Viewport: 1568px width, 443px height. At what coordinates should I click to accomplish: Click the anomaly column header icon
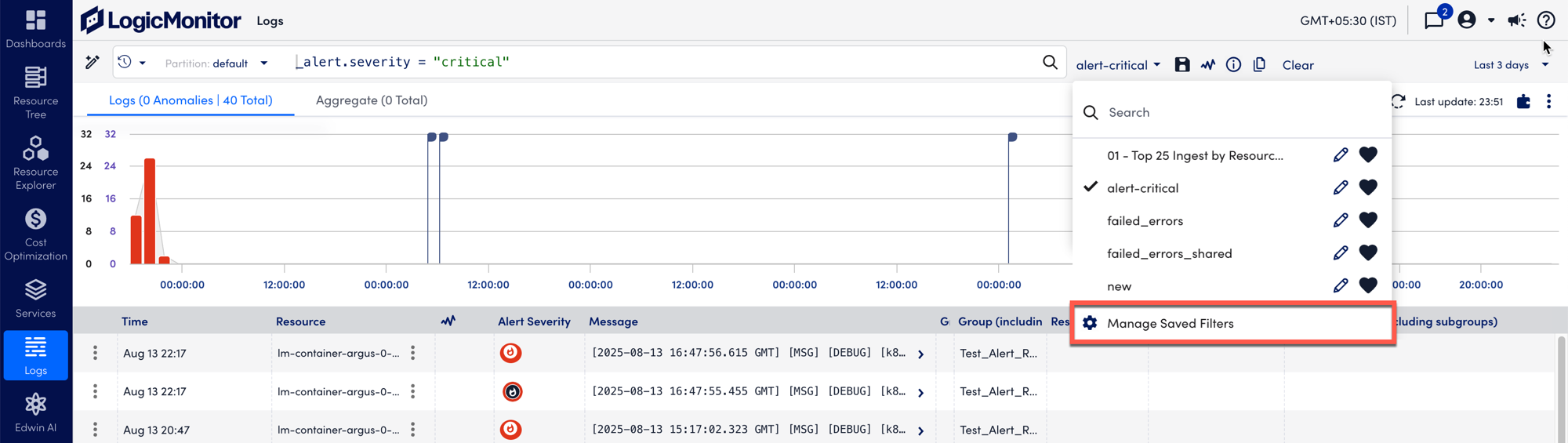(x=448, y=321)
